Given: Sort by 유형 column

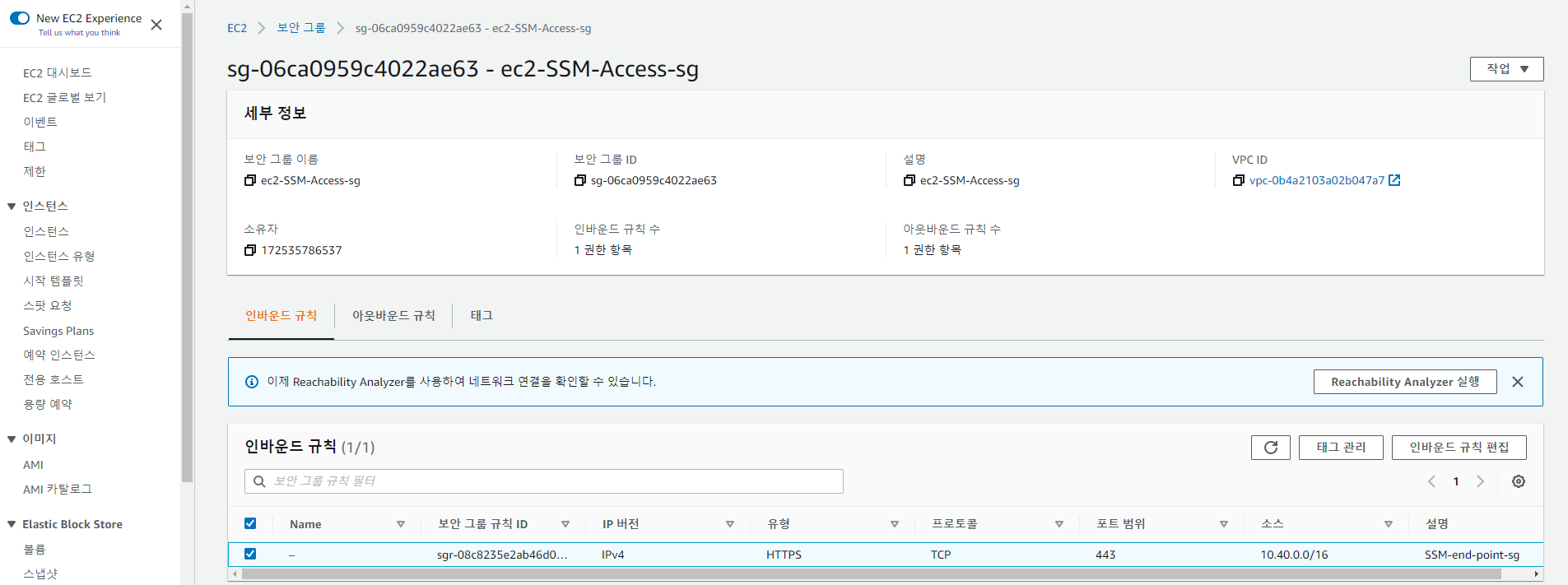Looking at the screenshot, I should coord(895,524).
